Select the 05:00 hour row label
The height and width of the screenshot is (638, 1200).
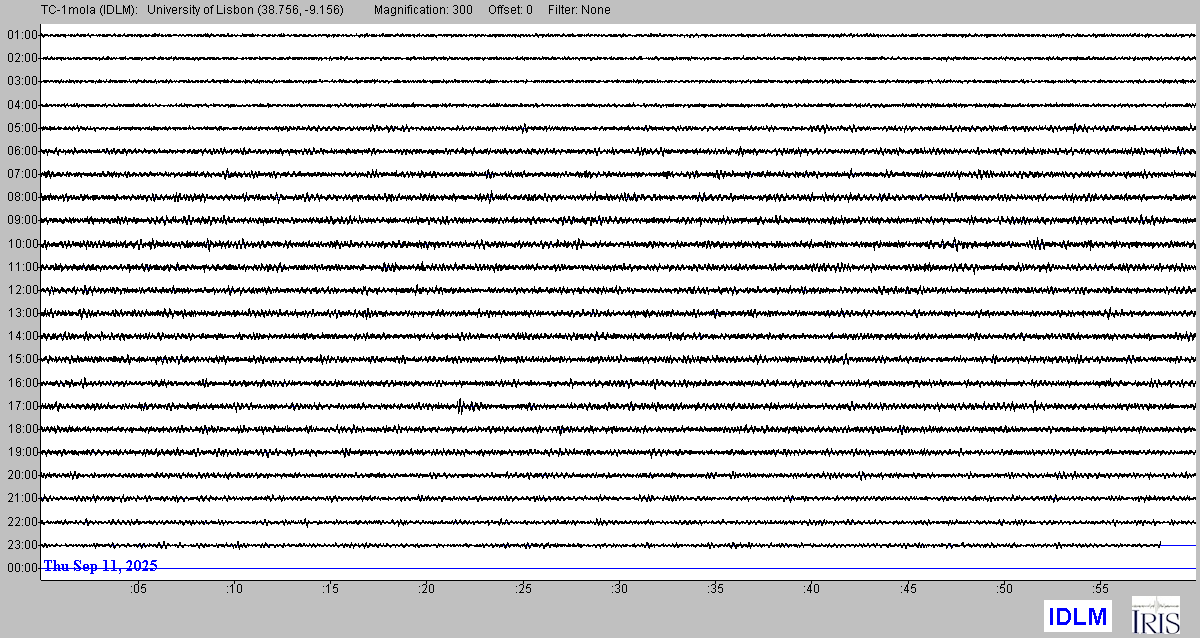point(22,128)
